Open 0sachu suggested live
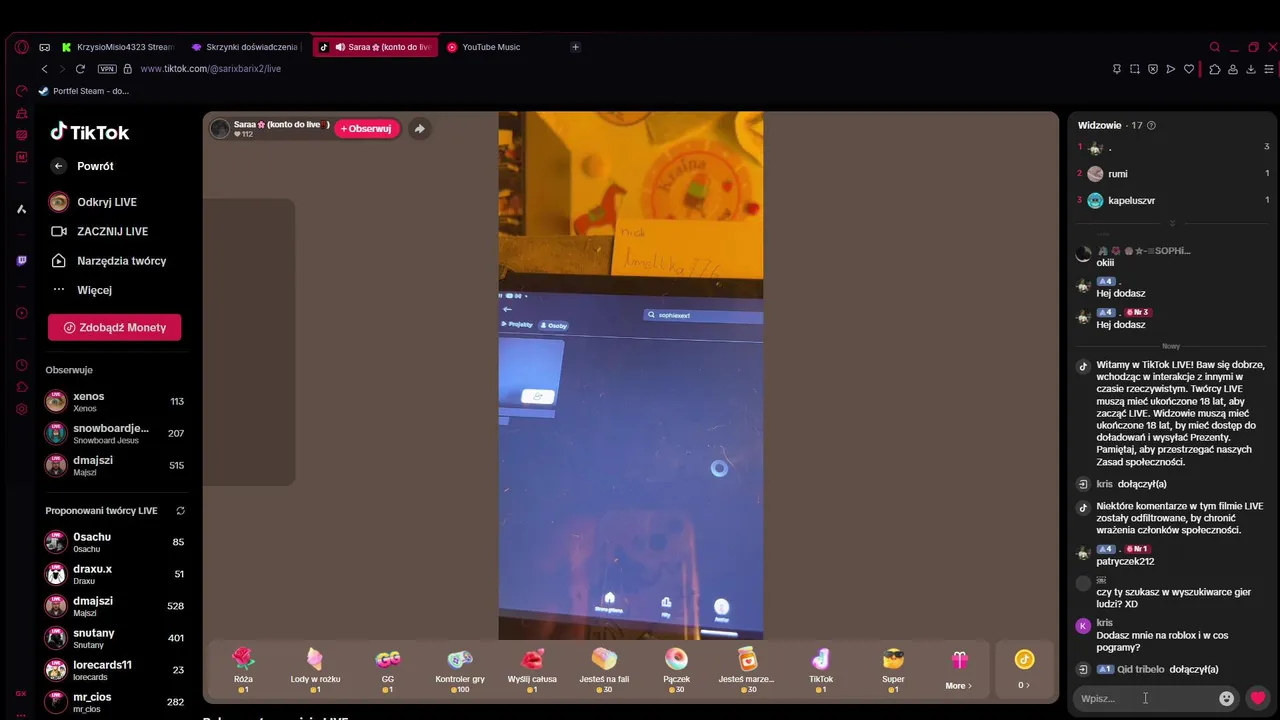This screenshot has width=1280, height=720. coord(115,542)
